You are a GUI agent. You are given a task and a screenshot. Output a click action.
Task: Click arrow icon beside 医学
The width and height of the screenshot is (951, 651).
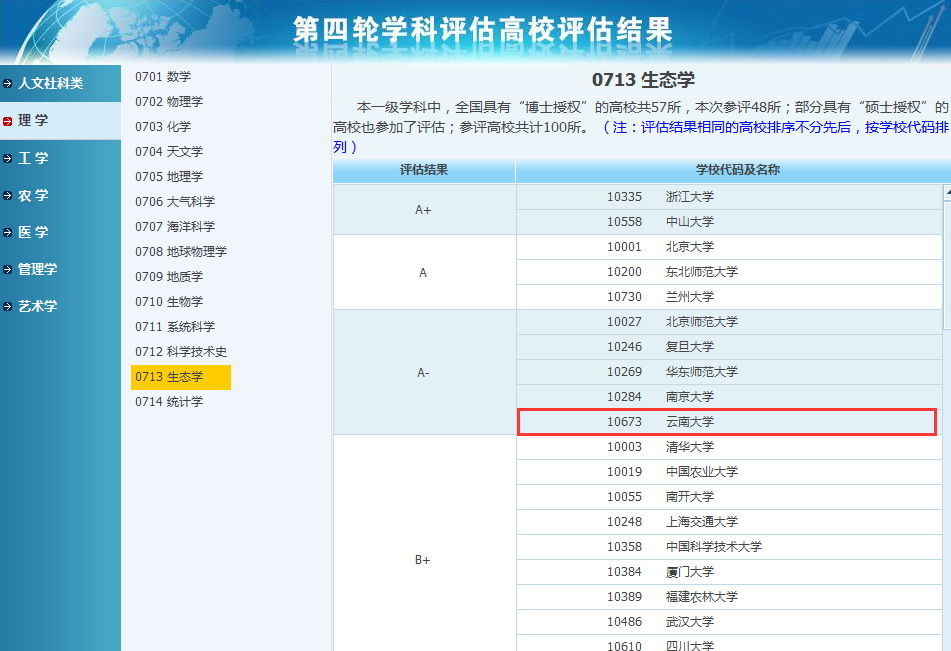[8, 232]
